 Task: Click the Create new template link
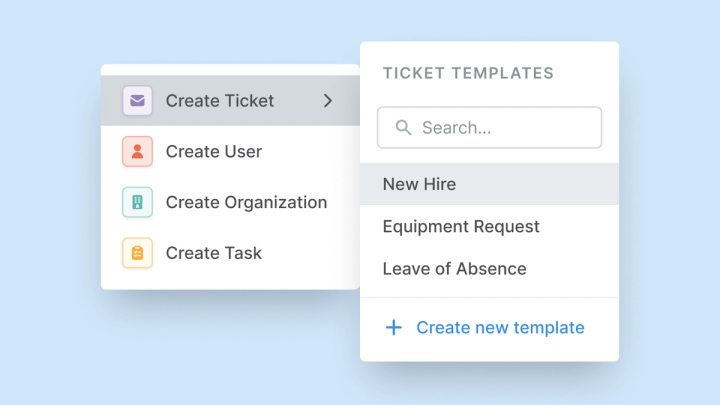point(500,328)
